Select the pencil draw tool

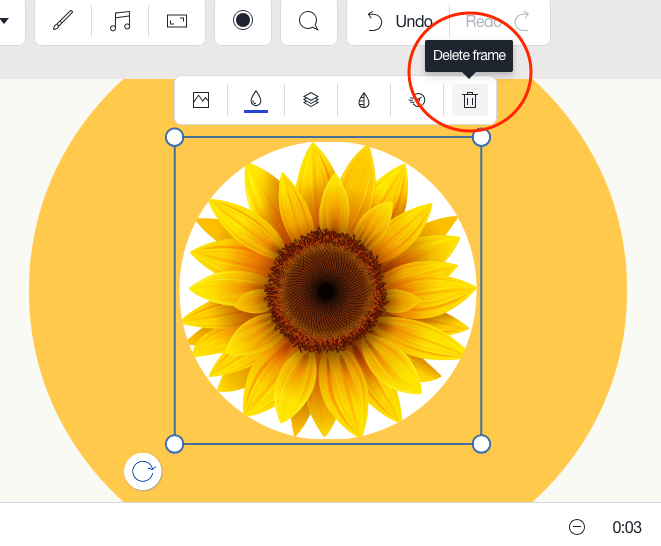[63, 21]
